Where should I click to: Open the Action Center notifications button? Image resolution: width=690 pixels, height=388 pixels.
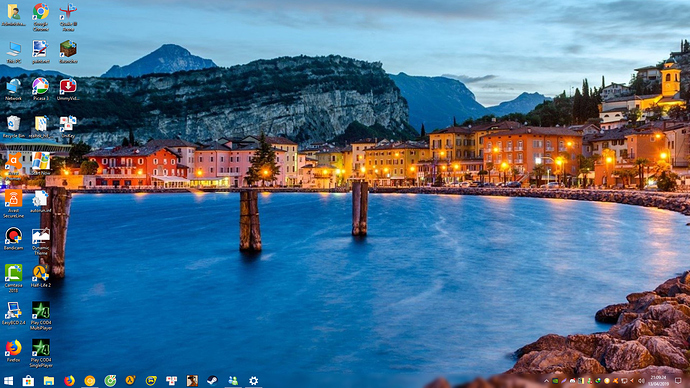pyautogui.click(x=678, y=381)
